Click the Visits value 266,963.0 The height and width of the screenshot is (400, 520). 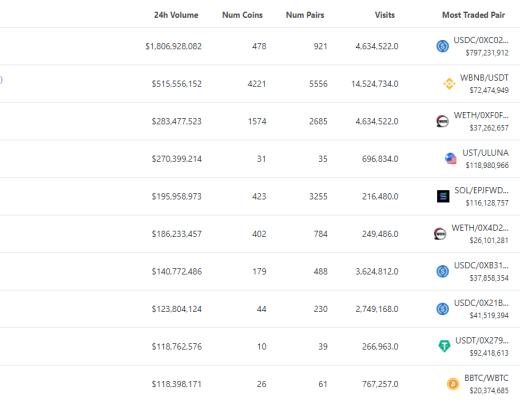coord(380,346)
